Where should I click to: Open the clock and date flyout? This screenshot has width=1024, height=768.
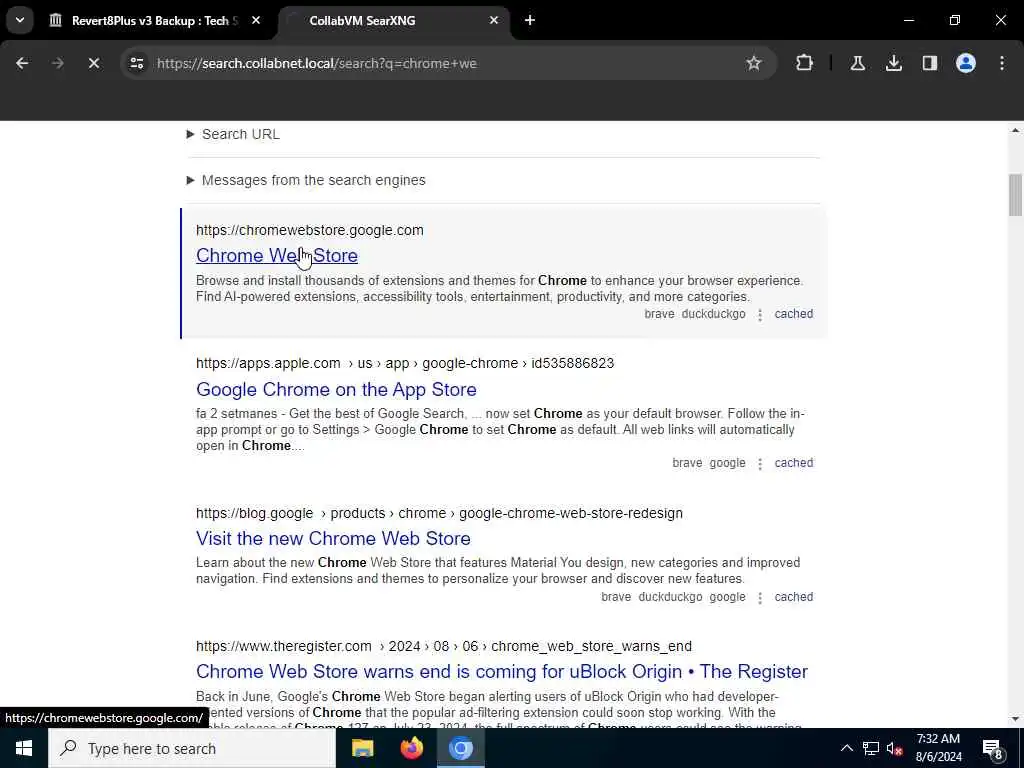[x=938, y=748]
